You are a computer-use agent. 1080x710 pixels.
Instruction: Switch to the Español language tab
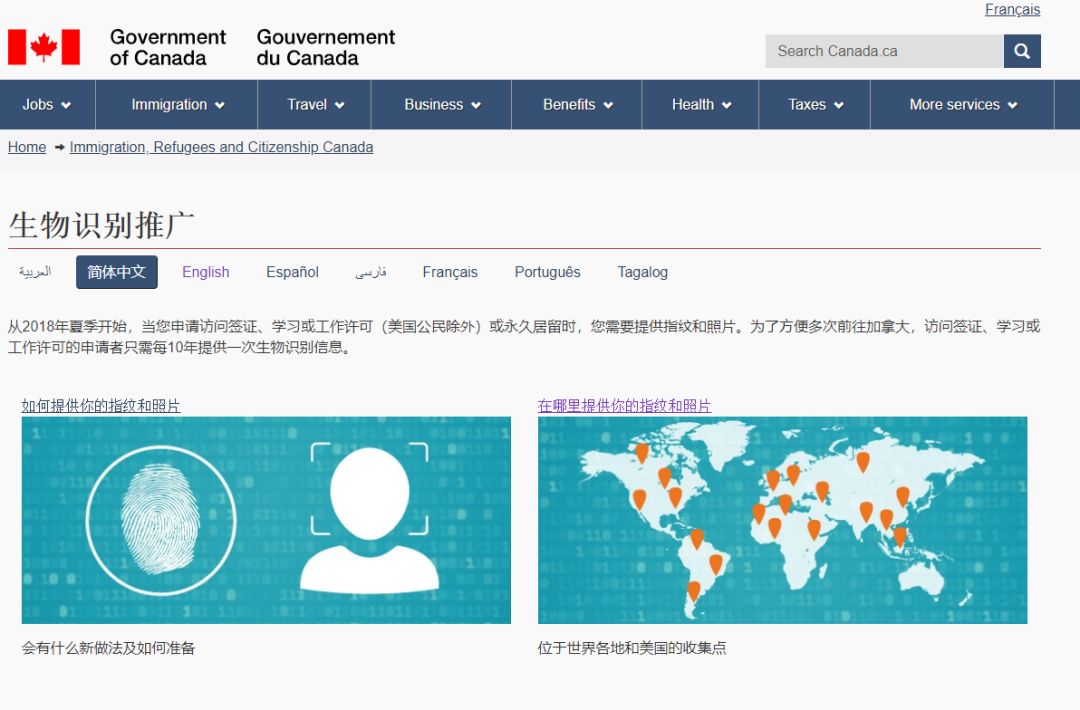pyautogui.click(x=292, y=272)
